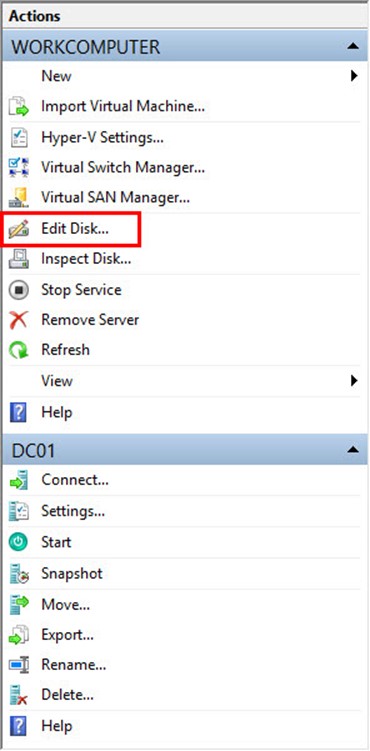Click the Virtual Switch Manager icon

tap(19, 168)
